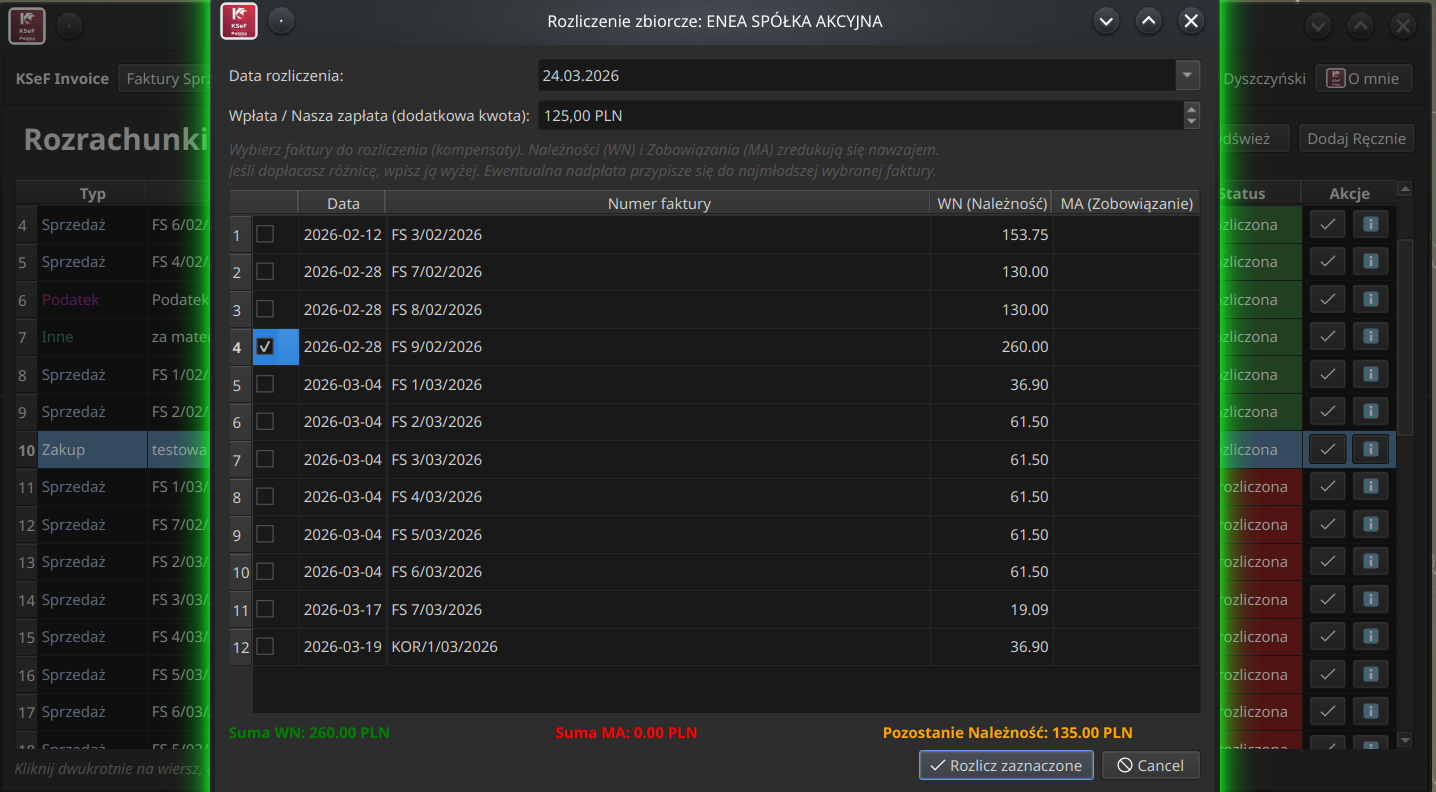
Task: Click the KSeF logo icon in the dialog title bar
Action: [239, 21]
